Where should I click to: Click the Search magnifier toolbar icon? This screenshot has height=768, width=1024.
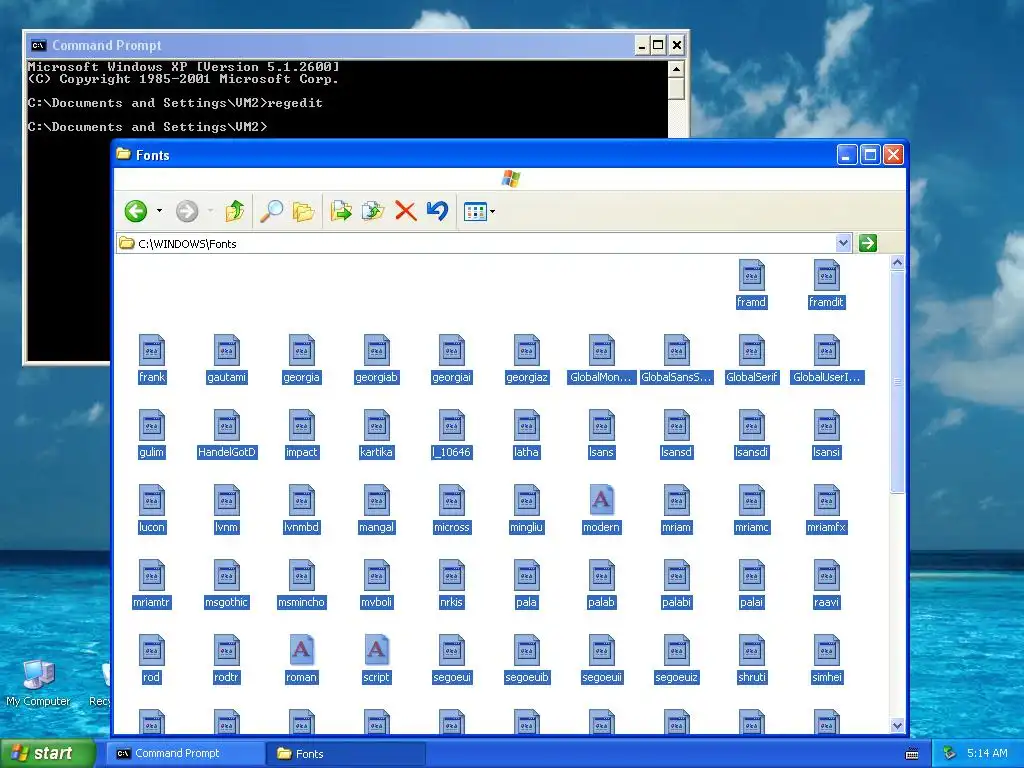pos(271,211)
